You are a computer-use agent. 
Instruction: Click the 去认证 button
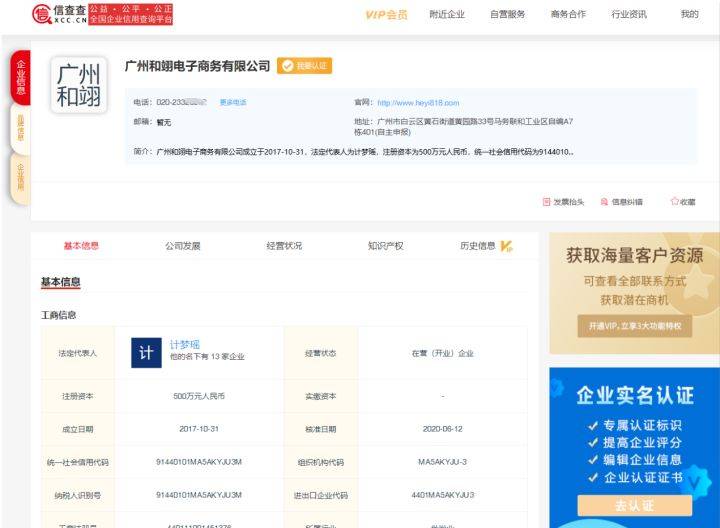coord(635,506)
